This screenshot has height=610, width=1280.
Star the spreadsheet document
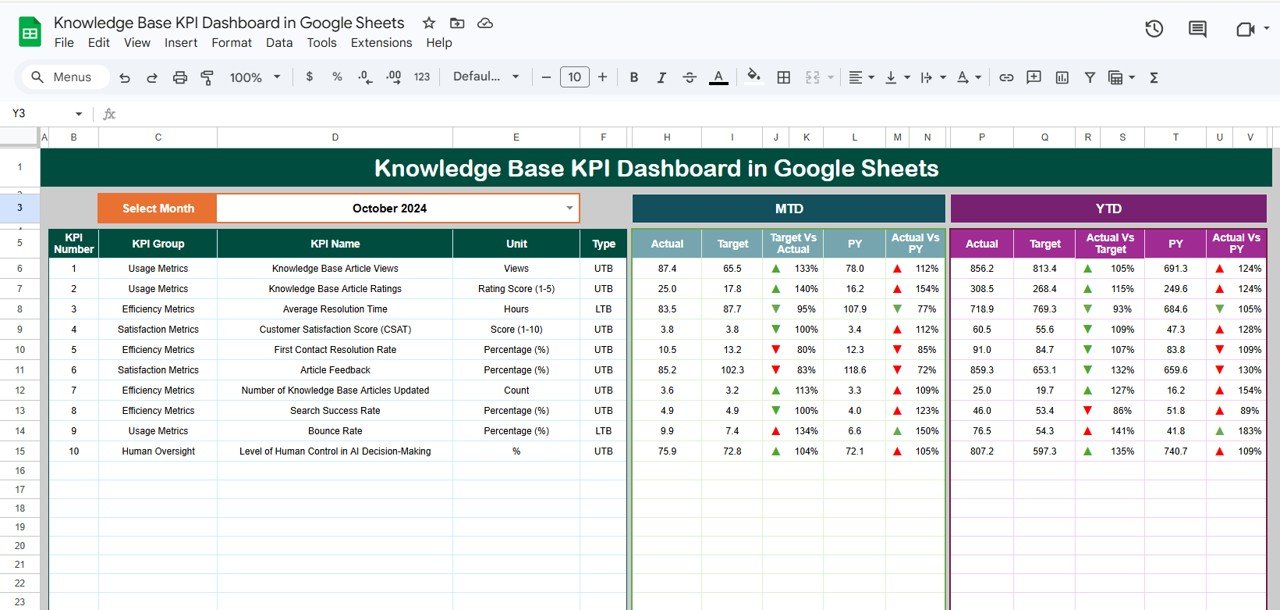click(x=429, y=22)
